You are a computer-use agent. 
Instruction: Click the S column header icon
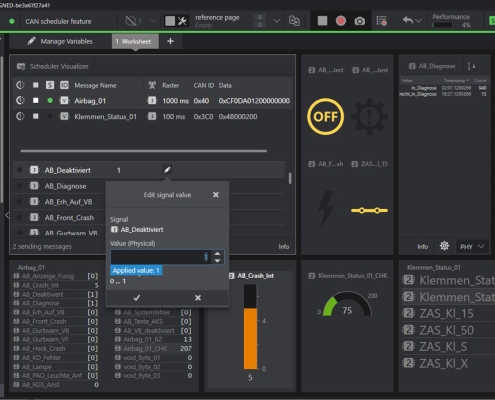pyautogui.click(x=50, y=85)
